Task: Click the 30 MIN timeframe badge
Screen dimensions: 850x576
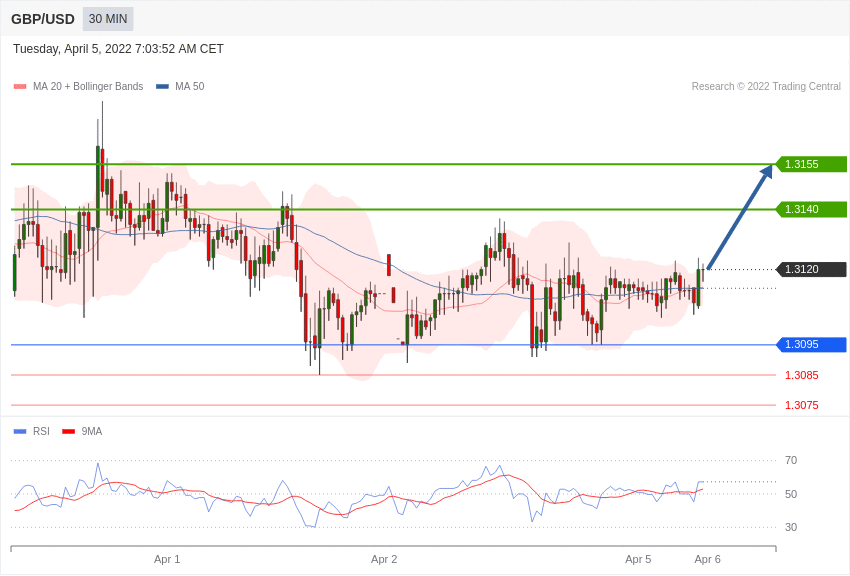Action: (108, 19)
